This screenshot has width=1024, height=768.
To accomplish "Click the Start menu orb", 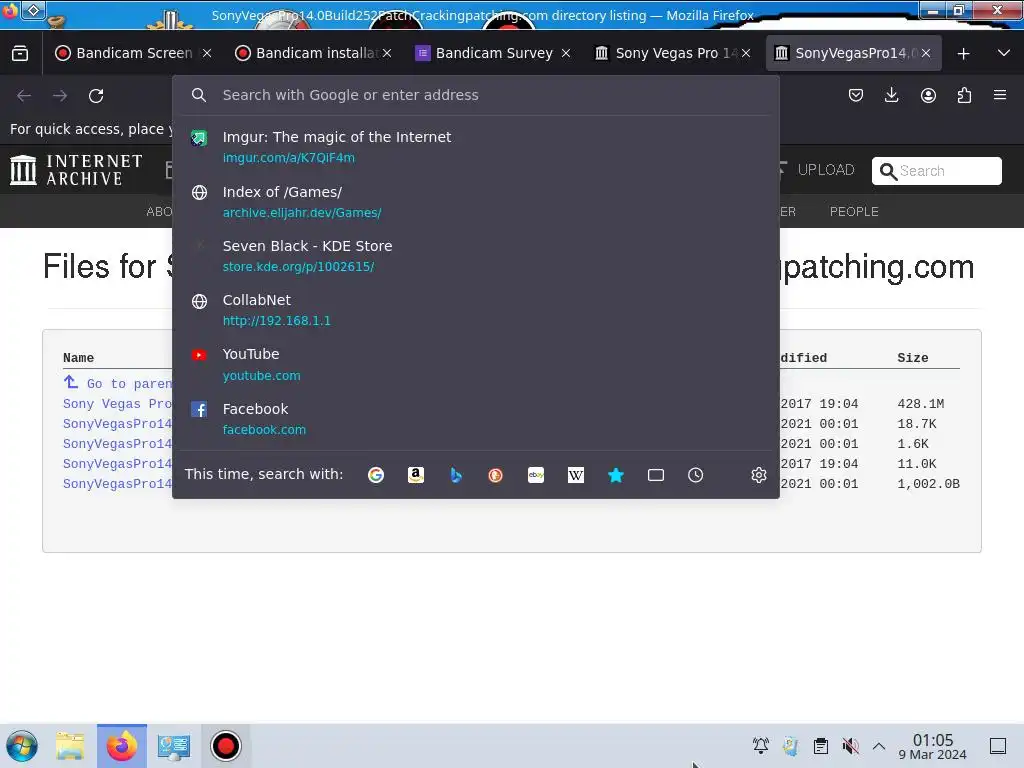I will (22, 746).
